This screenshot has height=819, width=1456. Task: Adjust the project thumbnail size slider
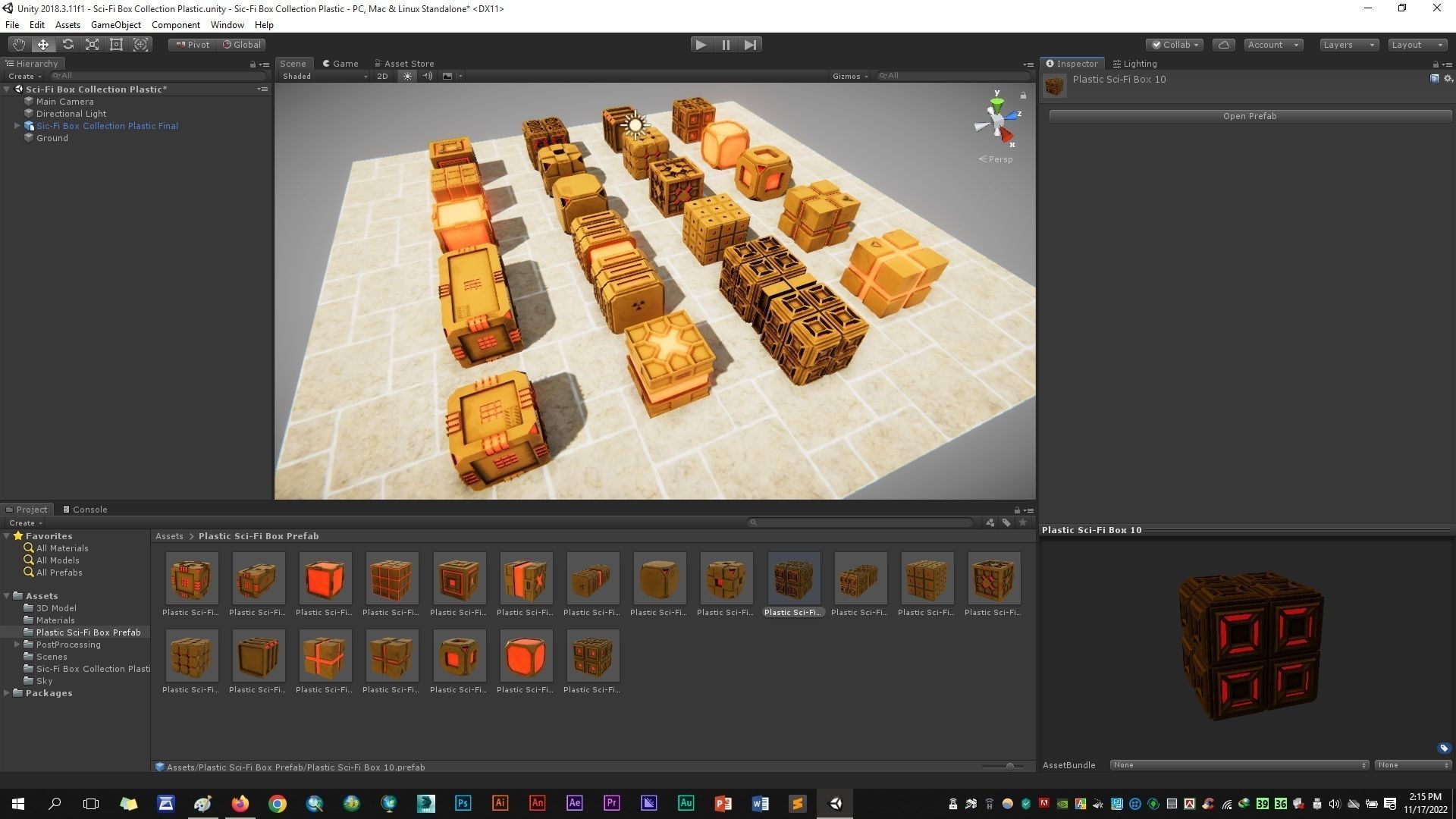(1009, 766)
